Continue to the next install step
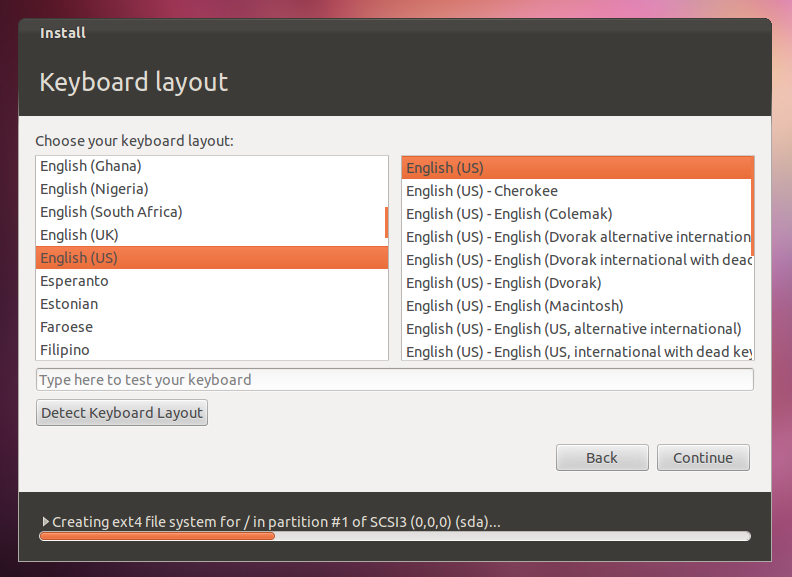The image size is (792, 577). click(x=703, y=458)
